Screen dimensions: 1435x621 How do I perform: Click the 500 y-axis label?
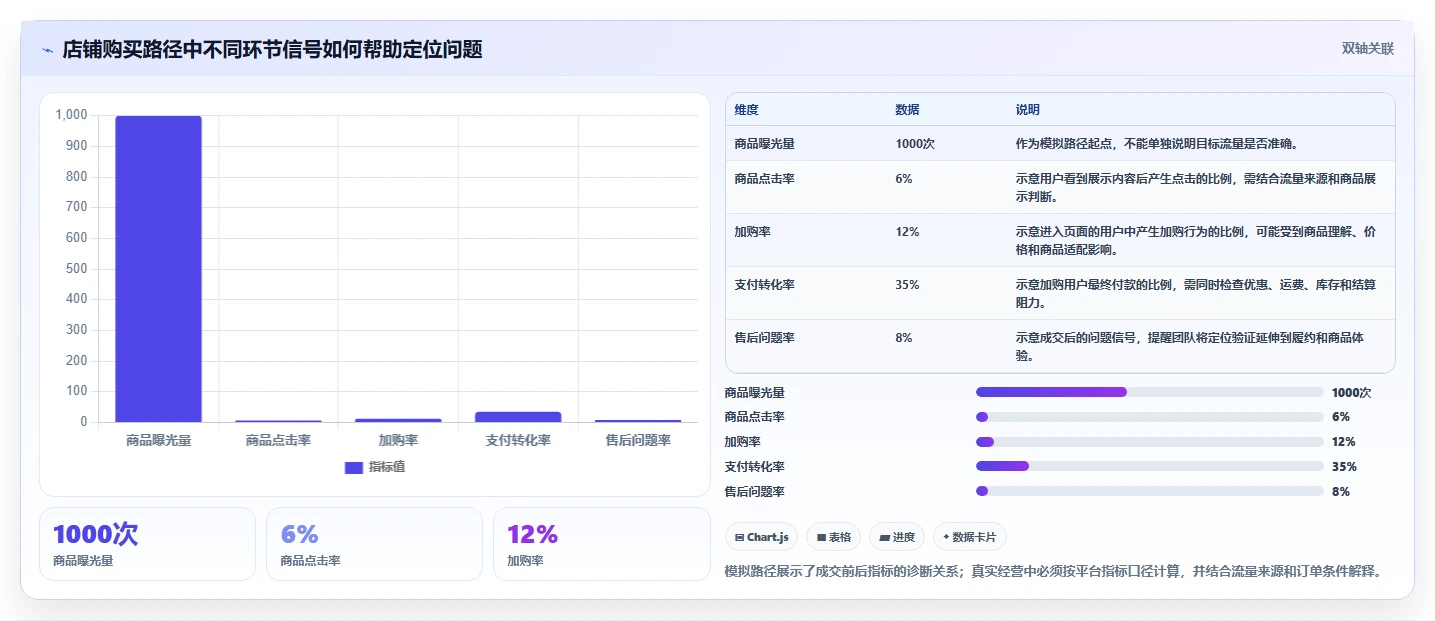click(76, 269)
